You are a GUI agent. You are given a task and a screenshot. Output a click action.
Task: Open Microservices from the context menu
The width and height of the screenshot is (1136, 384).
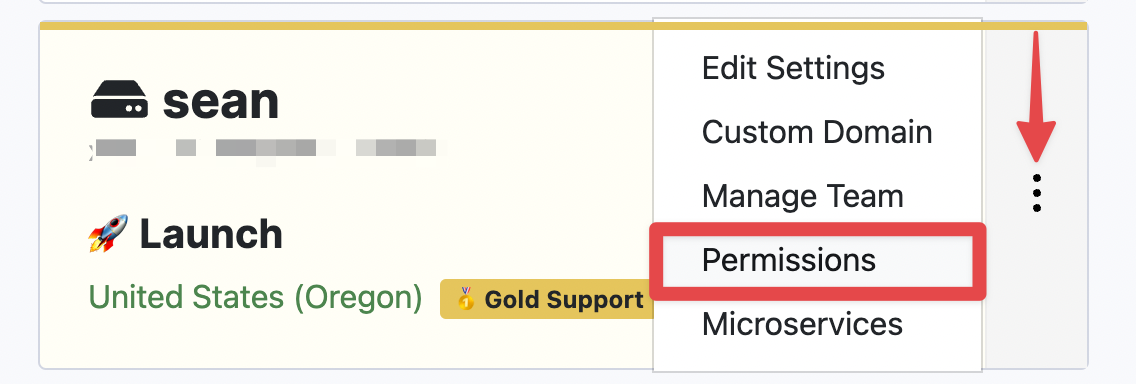click(802, 323)
